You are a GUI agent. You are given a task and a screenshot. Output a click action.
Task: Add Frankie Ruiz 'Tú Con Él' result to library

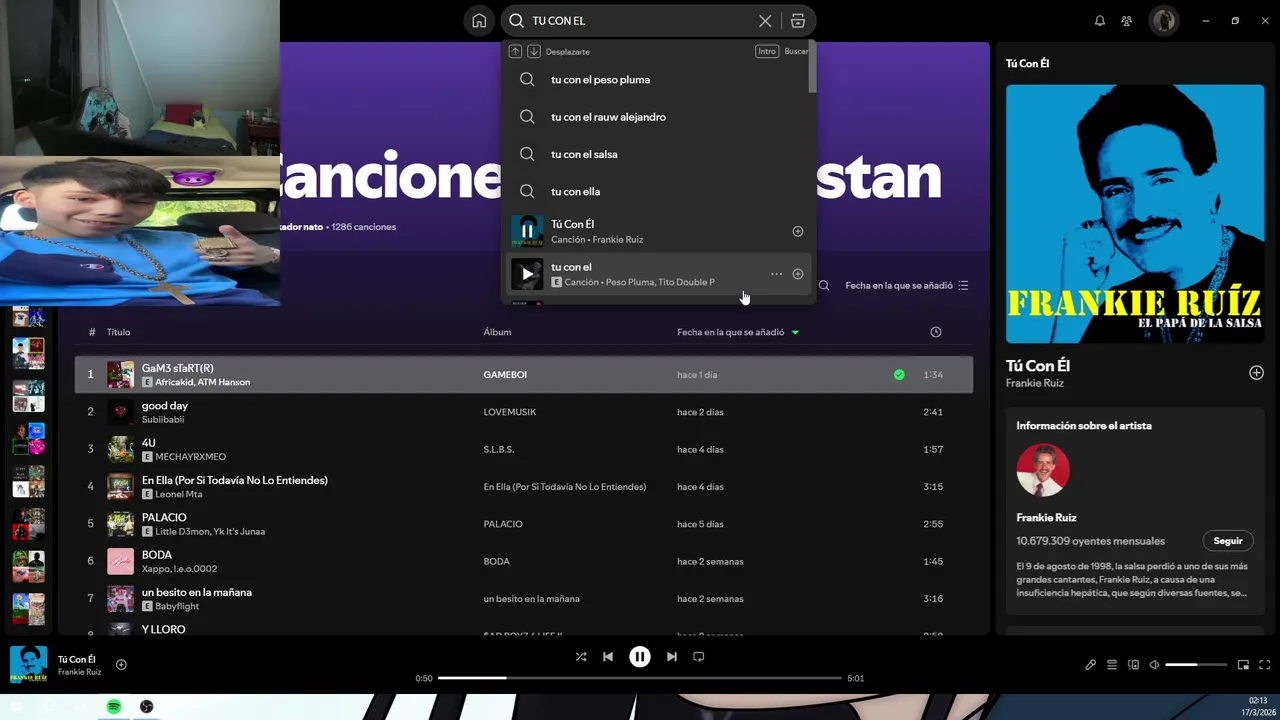(798, 231)
